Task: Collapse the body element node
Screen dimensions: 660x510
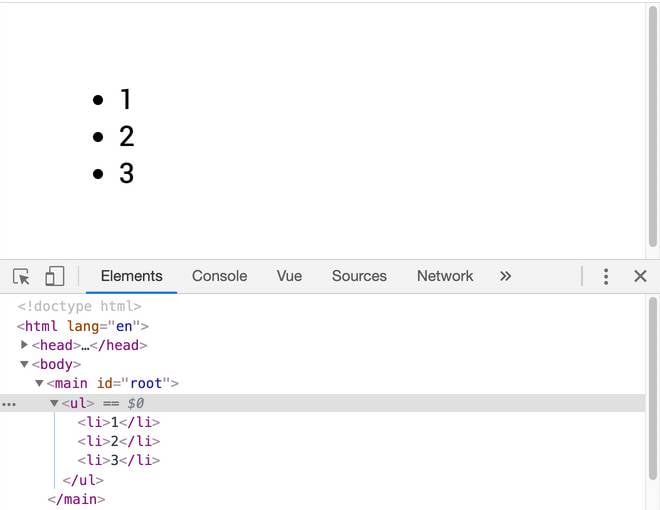Action: click(25, 364)
